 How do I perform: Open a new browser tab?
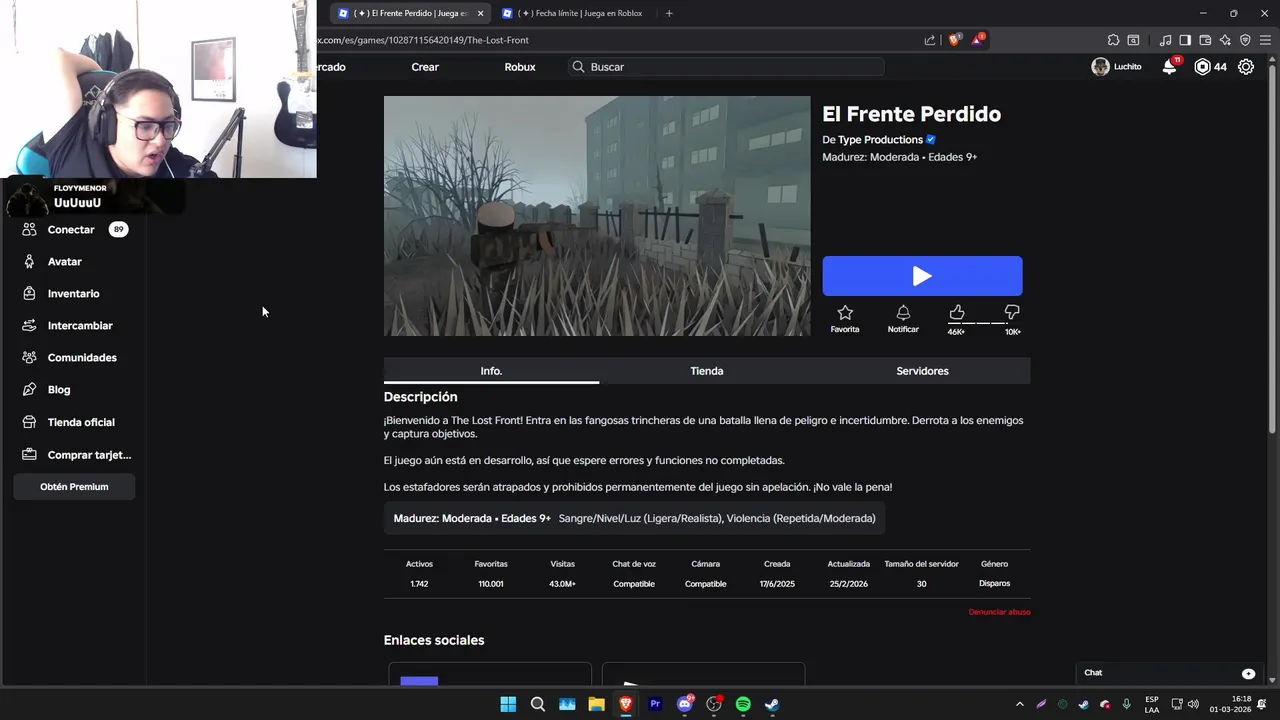pos(669,13)
